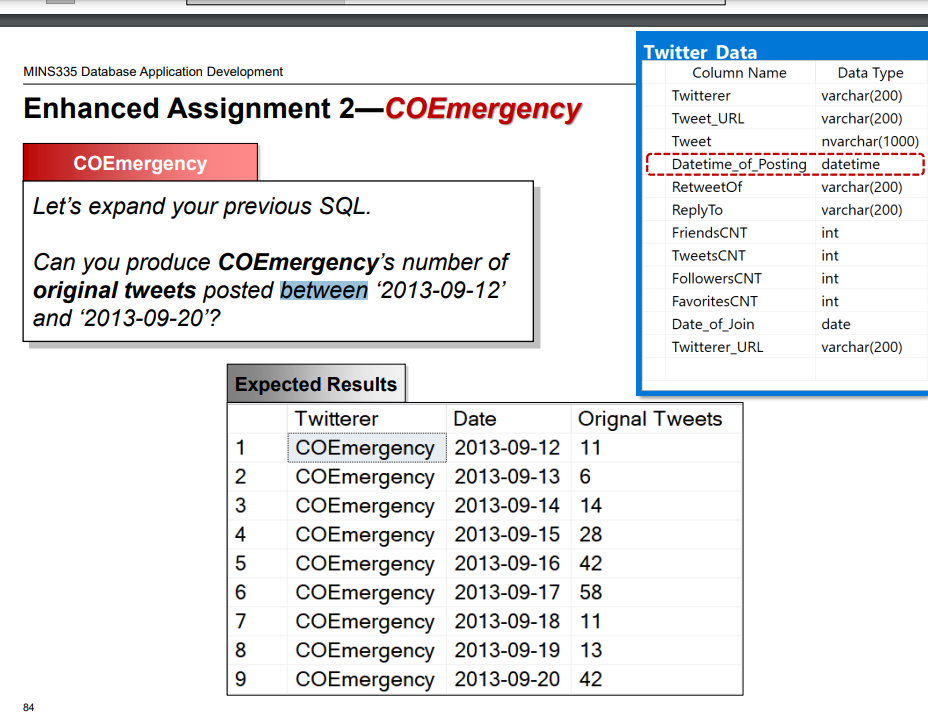The width and height of the screenshot is (928, 725).
Task: Click the MINS335 course label
Action: pos(152,72)
